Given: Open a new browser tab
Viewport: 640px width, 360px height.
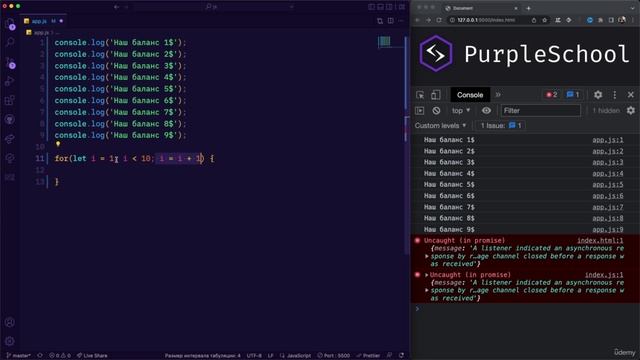Looking at the screenshot, I should point(528,8).
